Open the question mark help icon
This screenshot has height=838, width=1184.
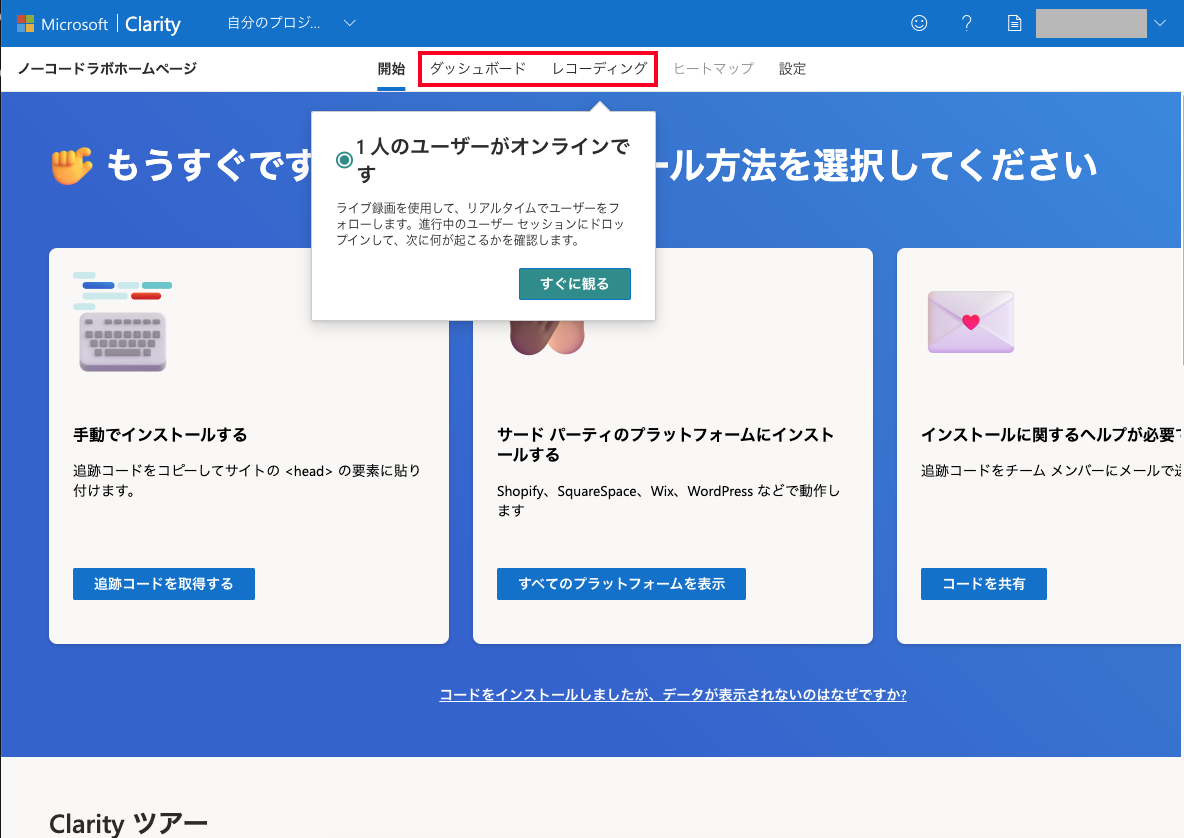click(x=967, y=23)
